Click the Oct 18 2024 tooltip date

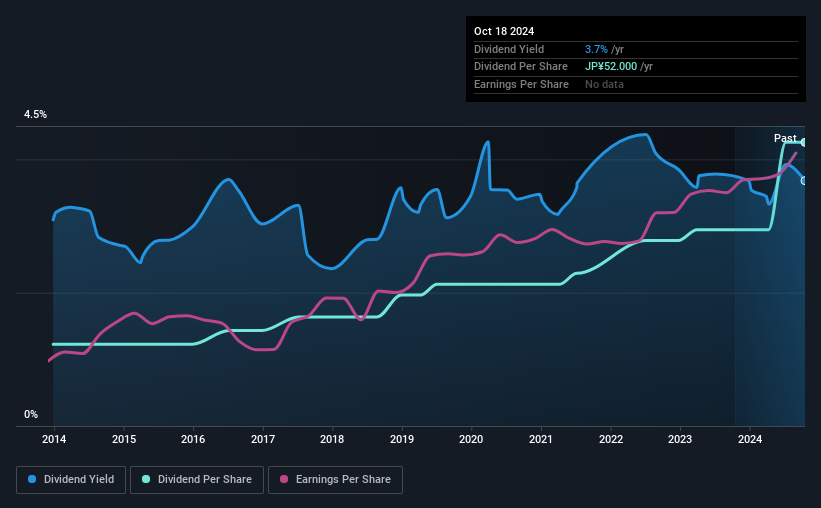(x=504, y=31)
